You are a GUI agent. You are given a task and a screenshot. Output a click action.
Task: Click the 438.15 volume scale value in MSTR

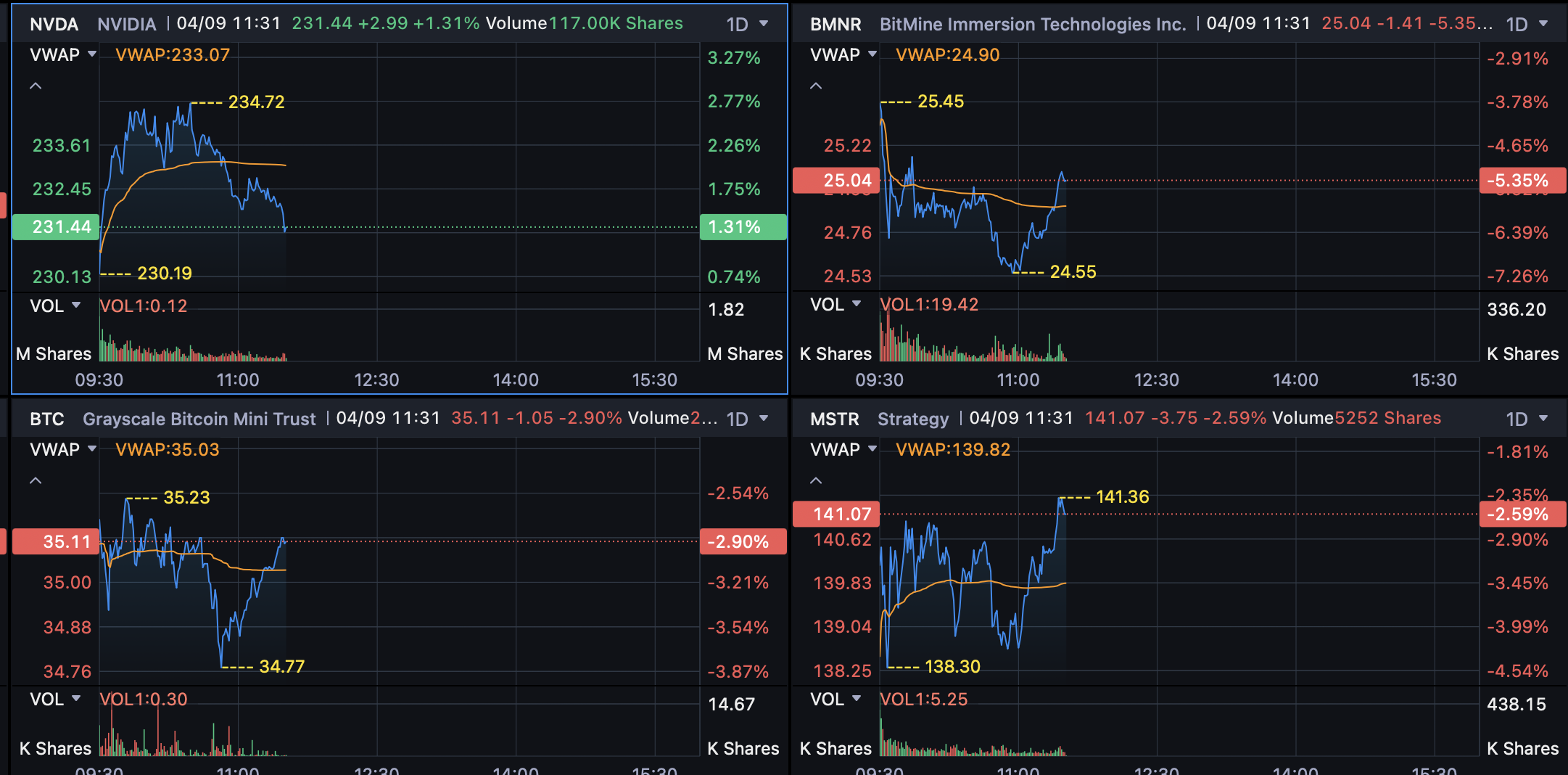point(1517,705)
